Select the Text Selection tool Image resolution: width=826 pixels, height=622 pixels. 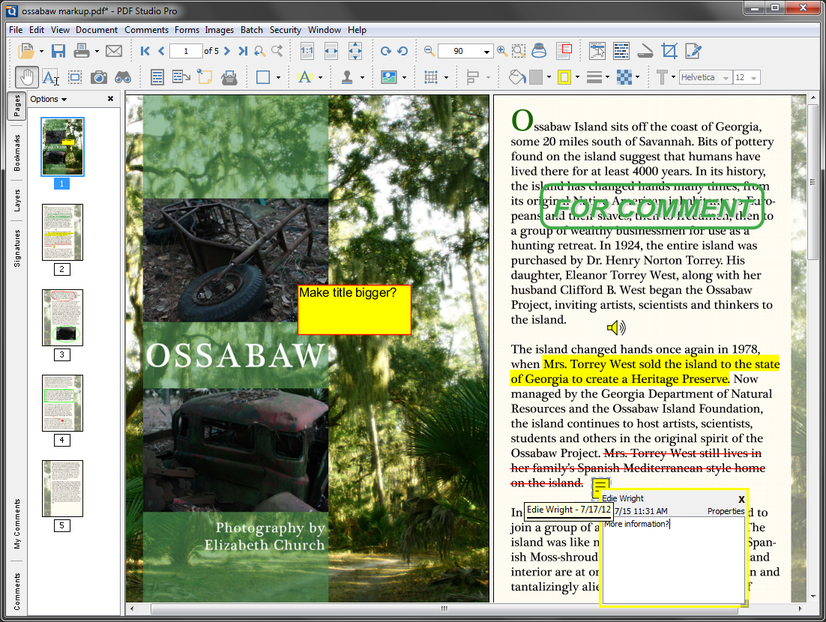(50, 78)
